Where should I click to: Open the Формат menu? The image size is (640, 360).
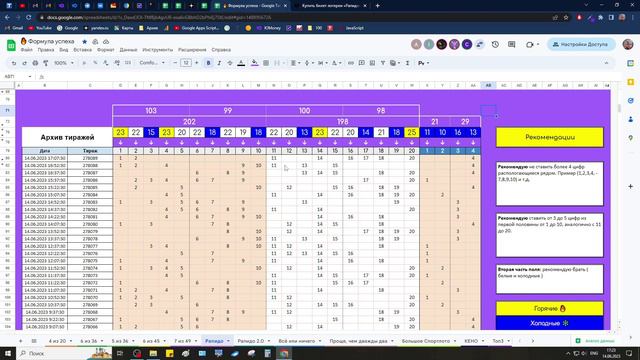(106, 50)
